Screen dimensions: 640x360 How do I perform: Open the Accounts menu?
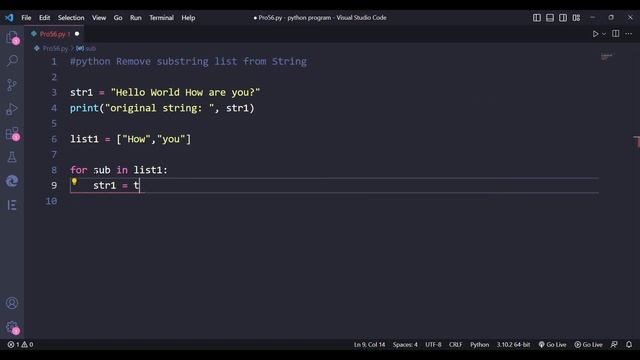12,303
